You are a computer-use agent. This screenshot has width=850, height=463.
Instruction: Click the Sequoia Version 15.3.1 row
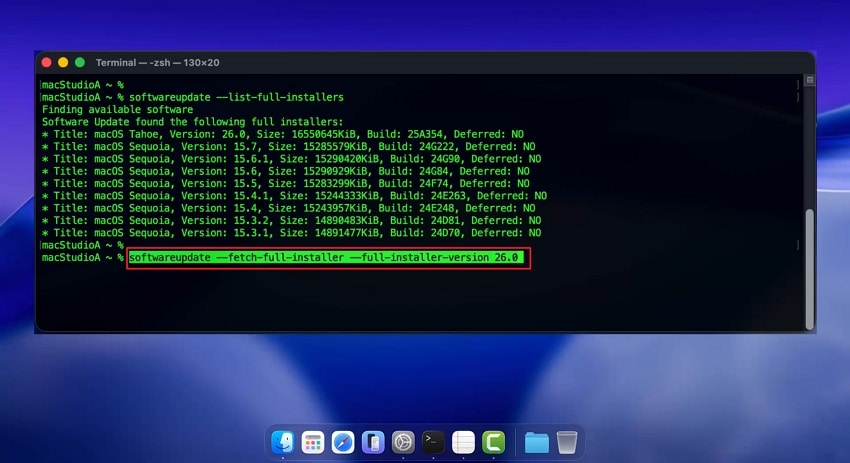292,233
